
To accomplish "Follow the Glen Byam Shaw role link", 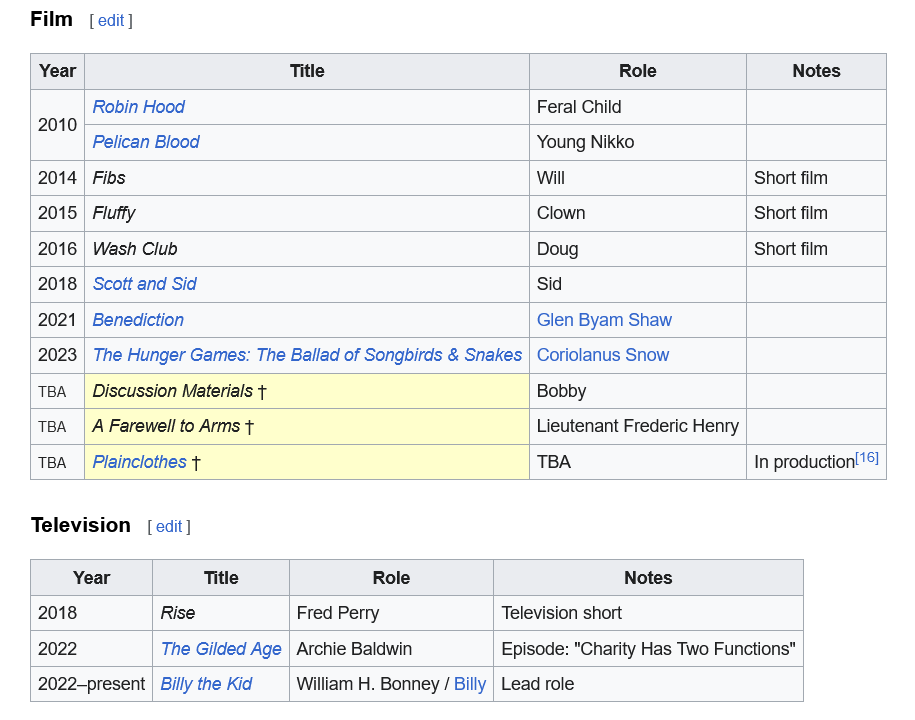I will click(x=604, y=320).
